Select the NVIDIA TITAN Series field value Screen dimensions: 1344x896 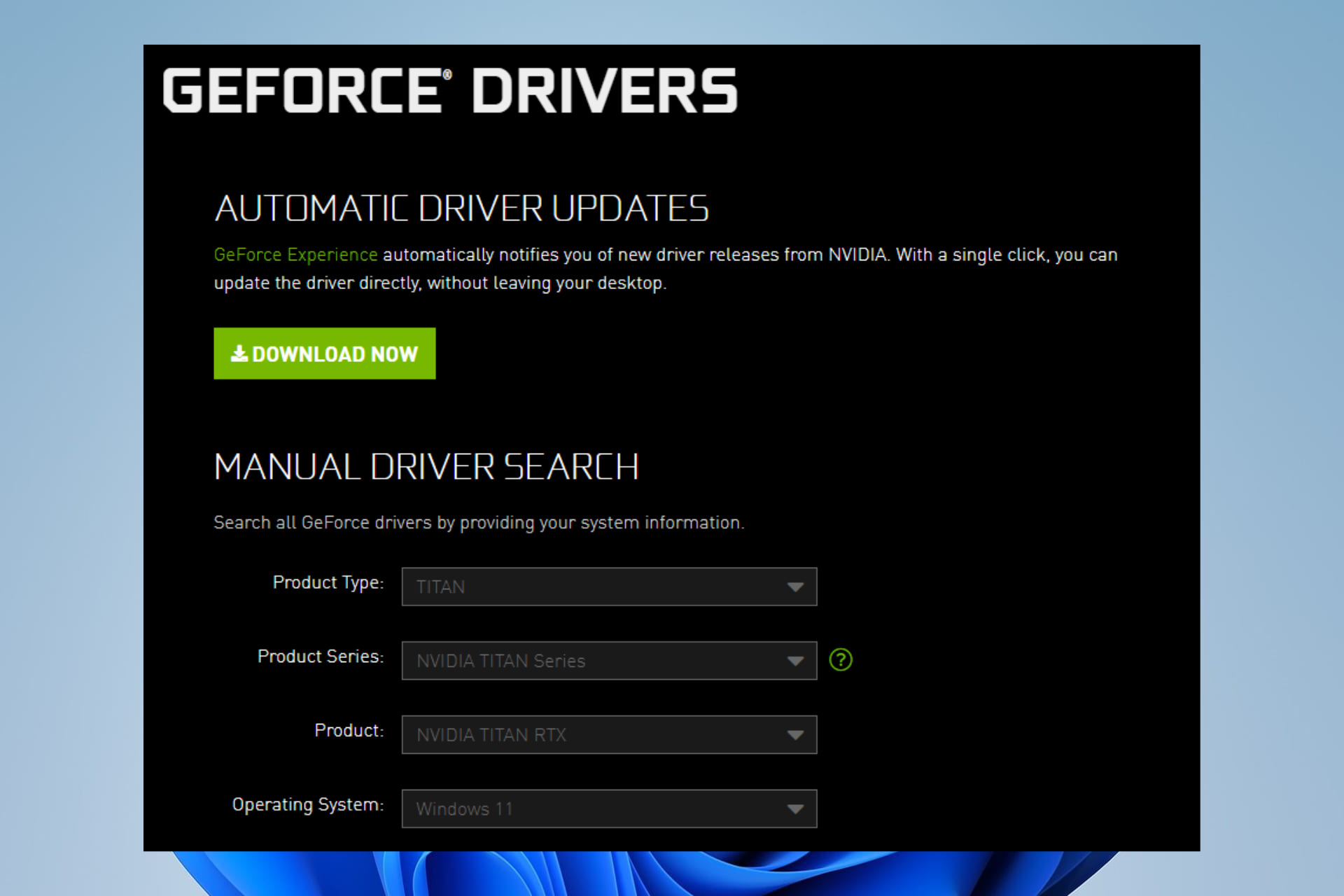(500, 661)
